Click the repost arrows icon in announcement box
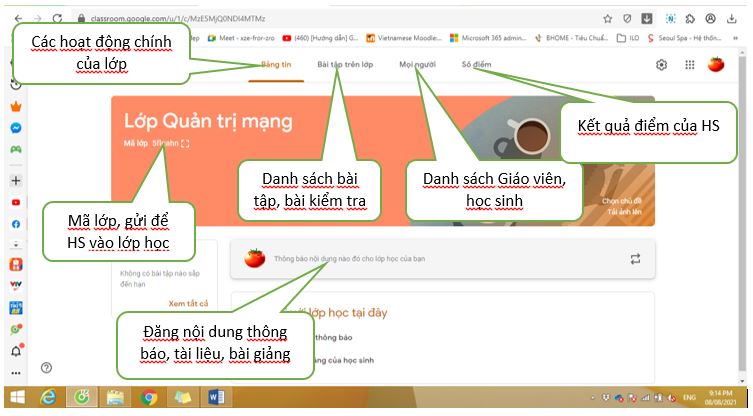This screenshot has height=416, width=753. [634, 259]
